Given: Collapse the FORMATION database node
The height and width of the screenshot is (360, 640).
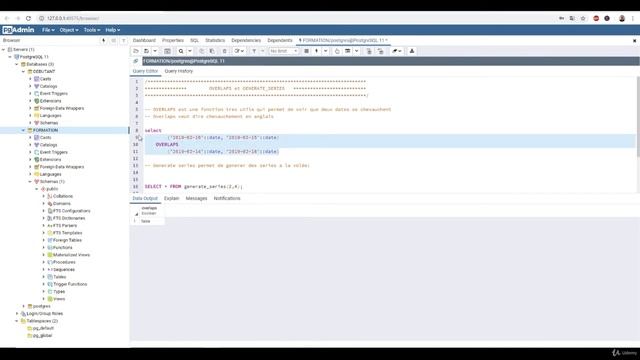Looking at the screenshot, I should click(23, 130).
